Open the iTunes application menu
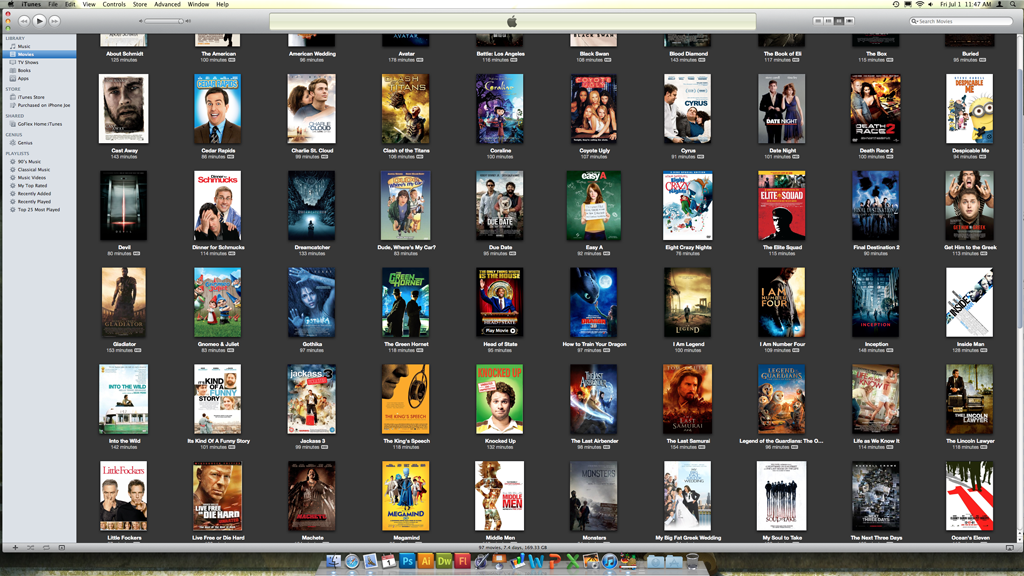 (31, 4)
